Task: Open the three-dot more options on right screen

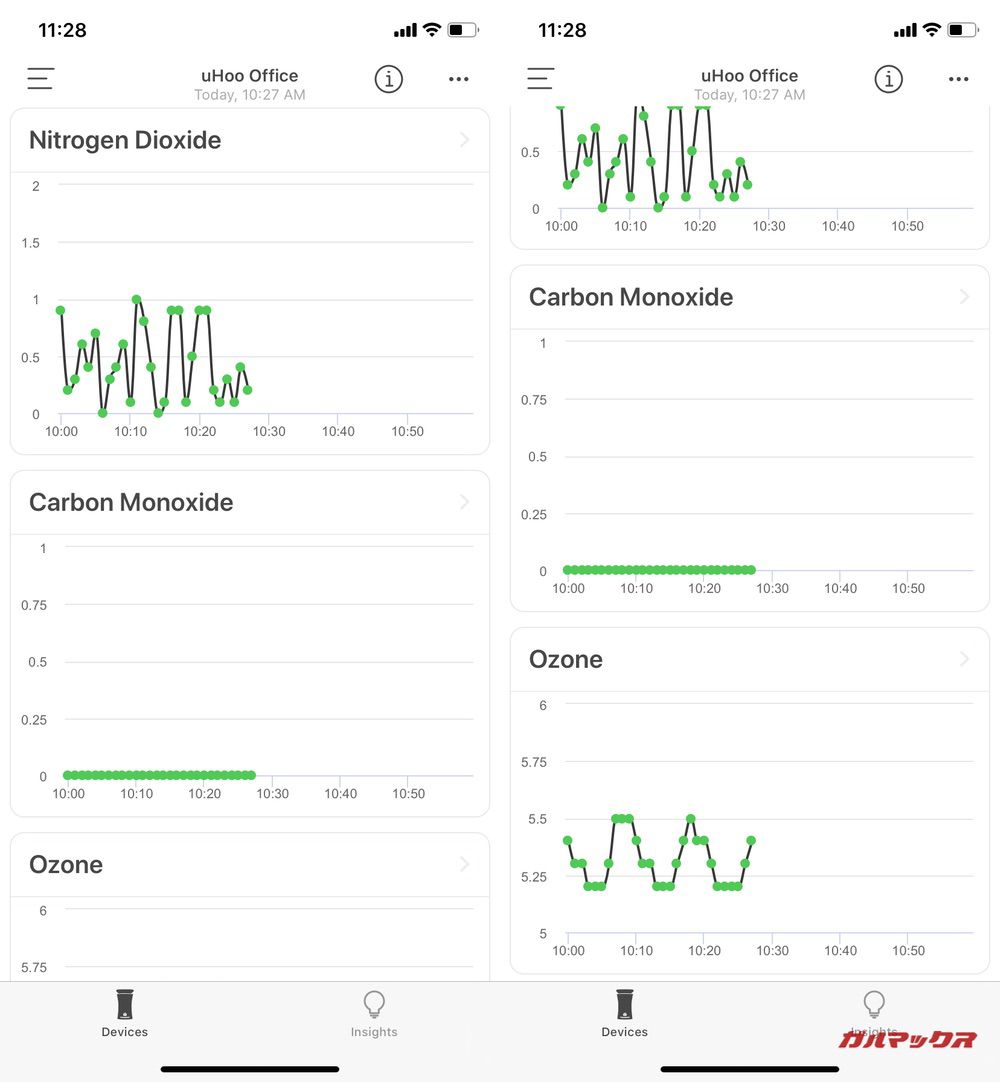Action: click(x=959, y=79)
